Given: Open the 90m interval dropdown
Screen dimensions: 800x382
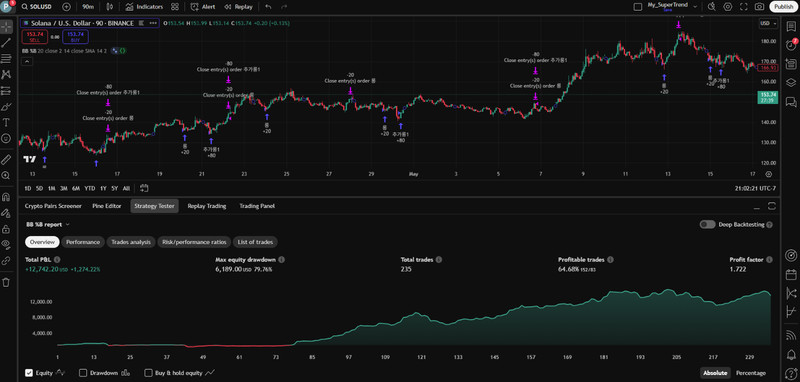Looking at the screenshot, I should click(87, 7).
